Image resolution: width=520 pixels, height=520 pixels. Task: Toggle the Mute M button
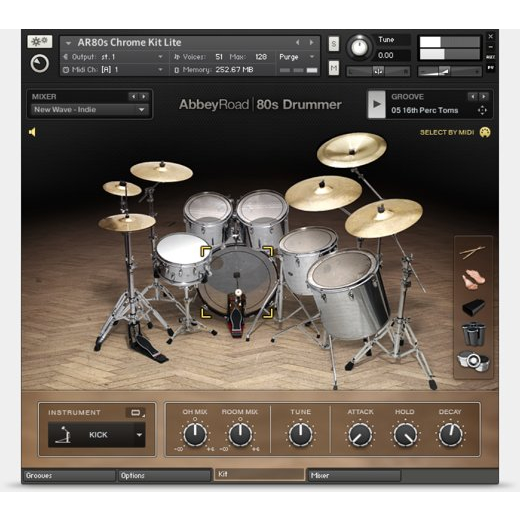pos(334,68)
